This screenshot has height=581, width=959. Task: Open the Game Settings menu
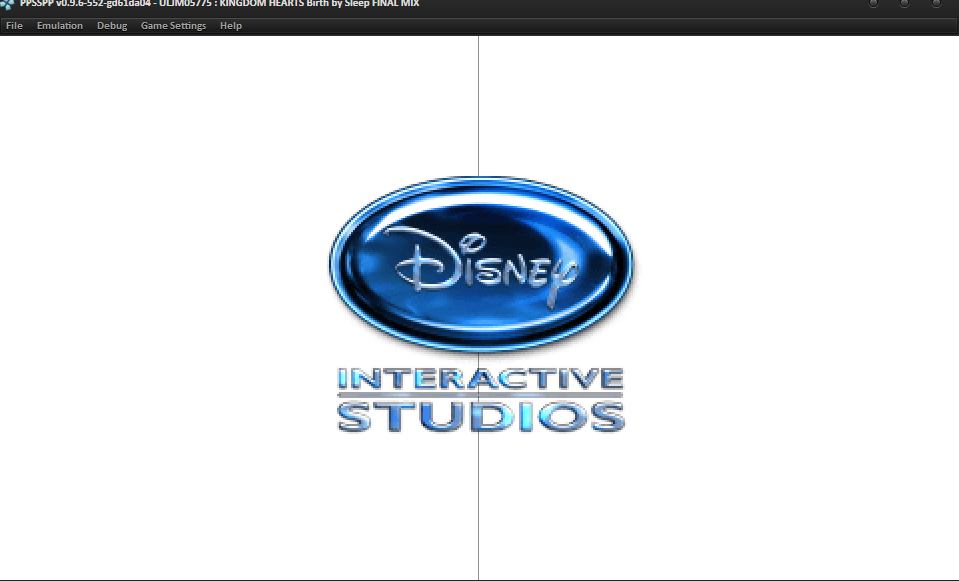tap(173, 26)
